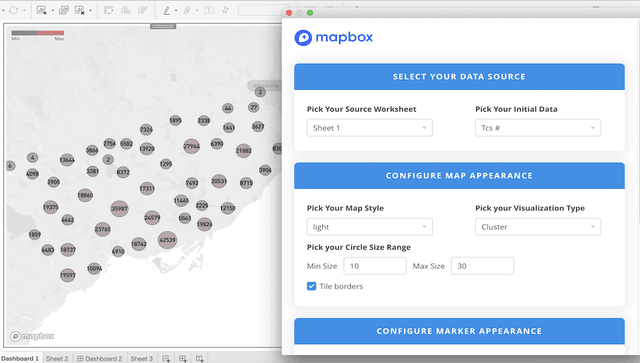640x363 pixels.
Task: Click the New Worksheet toolbar icon
Action: tap(41, 10)
